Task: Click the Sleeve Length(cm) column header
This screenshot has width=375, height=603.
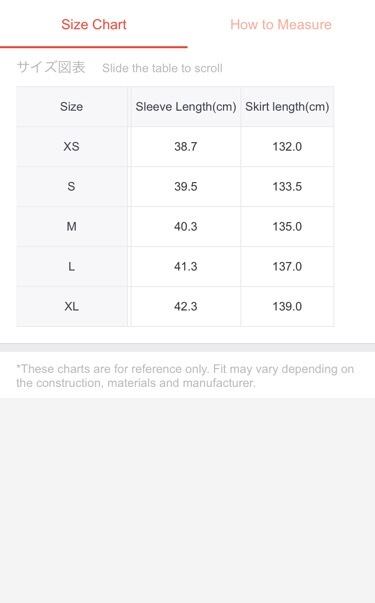Action: pyautogui.click(x=186, y=107)
